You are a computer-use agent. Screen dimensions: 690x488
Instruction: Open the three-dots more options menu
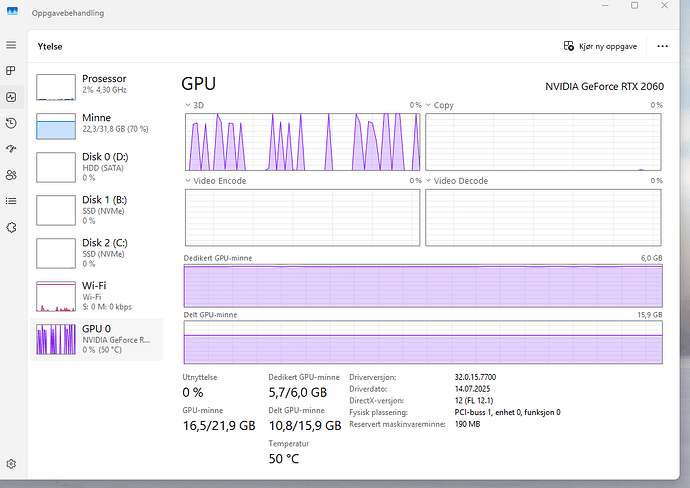point(662,46)
